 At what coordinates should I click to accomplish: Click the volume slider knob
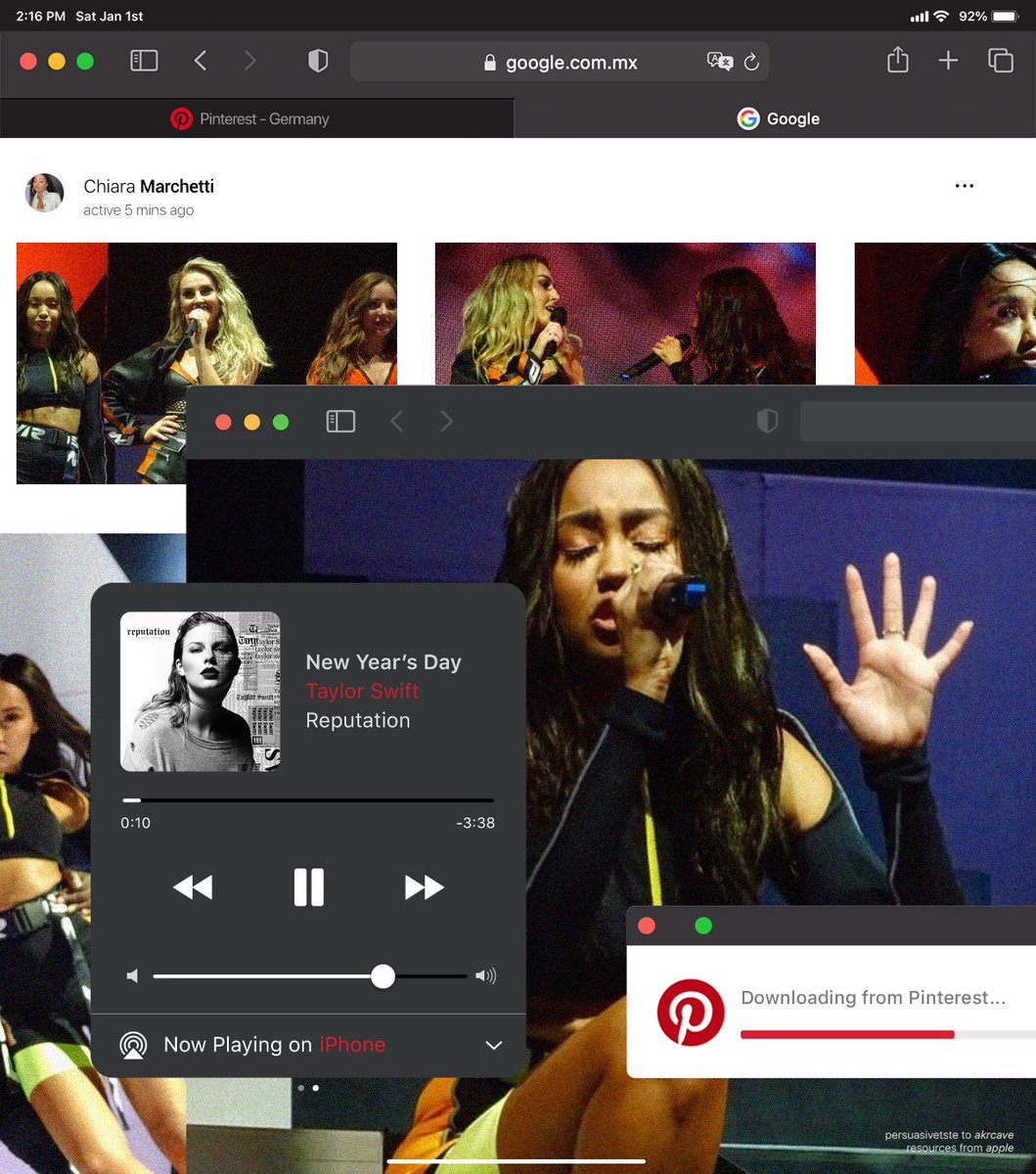pos(383,976)
